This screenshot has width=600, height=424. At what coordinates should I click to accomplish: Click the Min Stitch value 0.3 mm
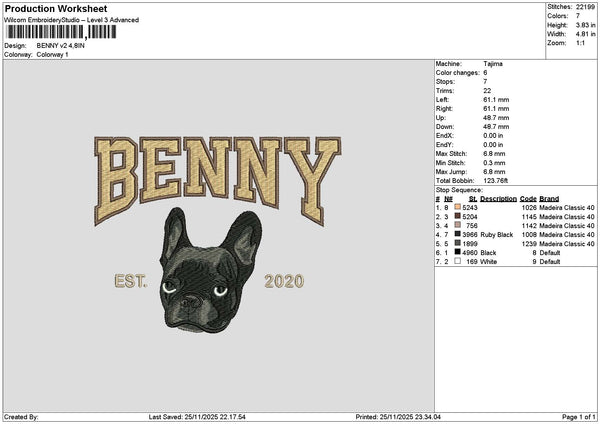pyautogui.click(x=494, y=163)
